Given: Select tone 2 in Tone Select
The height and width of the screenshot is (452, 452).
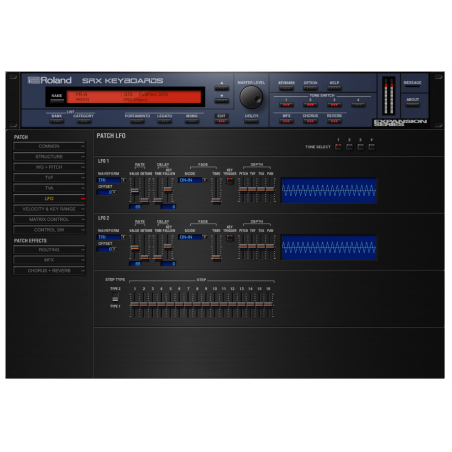Looking at the screenshot, I should (349, 147).
